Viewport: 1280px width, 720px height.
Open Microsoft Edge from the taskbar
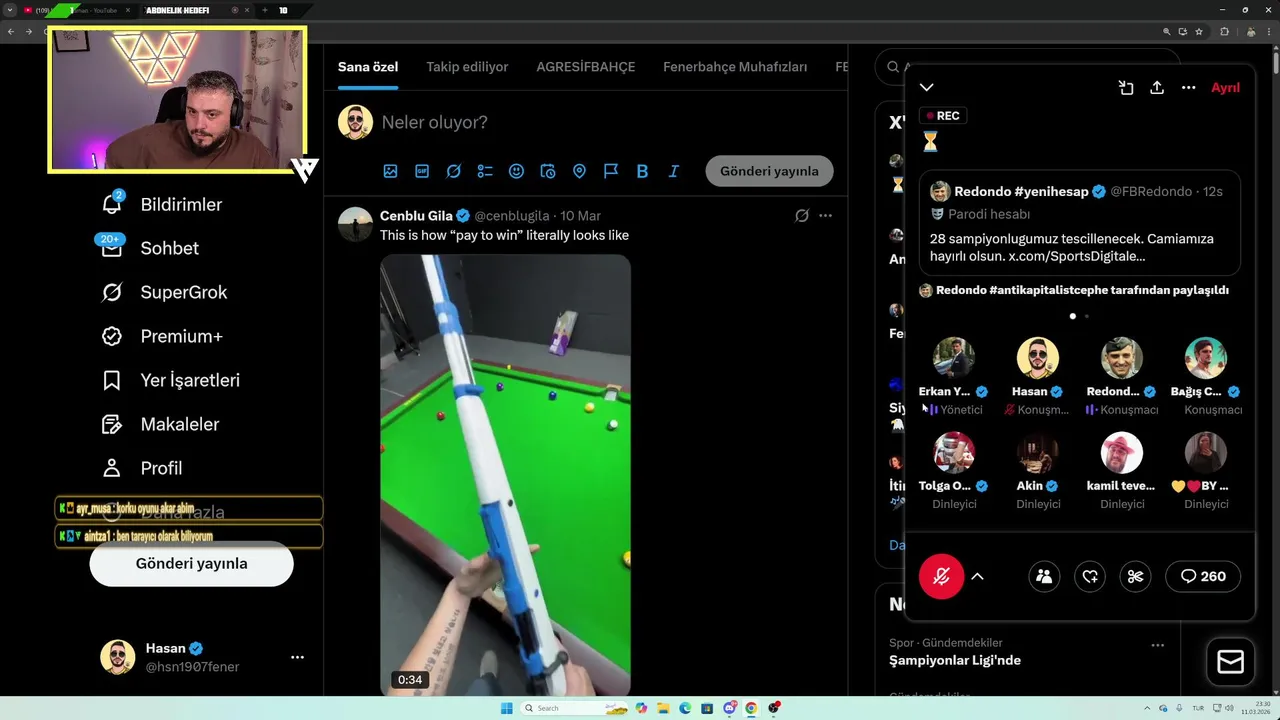click(x=685, y=708)
